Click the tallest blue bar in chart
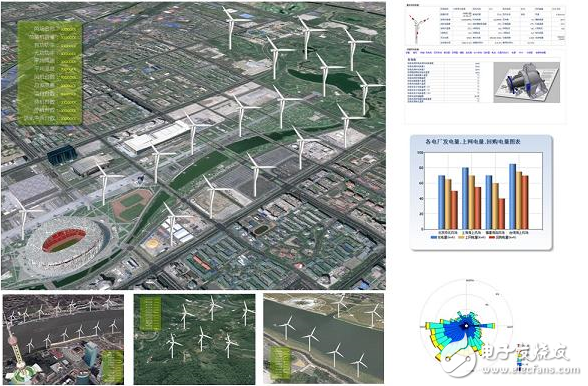The image size is (588, 386). pyautogui.click(x=513, y=197)
